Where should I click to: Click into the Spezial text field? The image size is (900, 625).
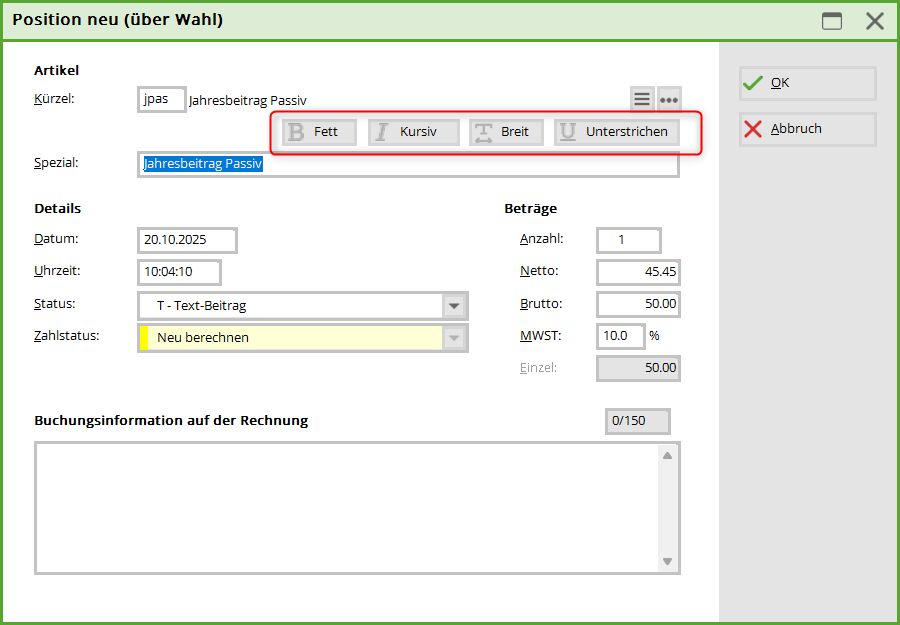point(408,164)
